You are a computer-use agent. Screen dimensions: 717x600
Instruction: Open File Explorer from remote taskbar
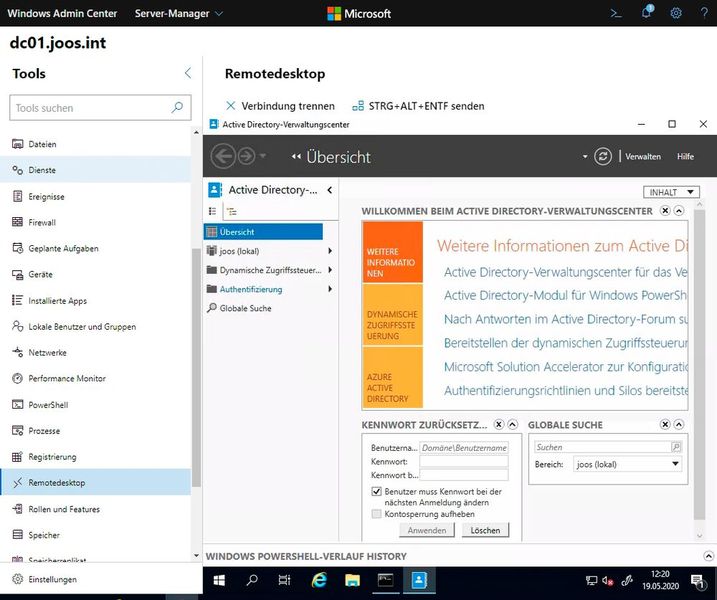pyautogui.click(x=352, y=580)
